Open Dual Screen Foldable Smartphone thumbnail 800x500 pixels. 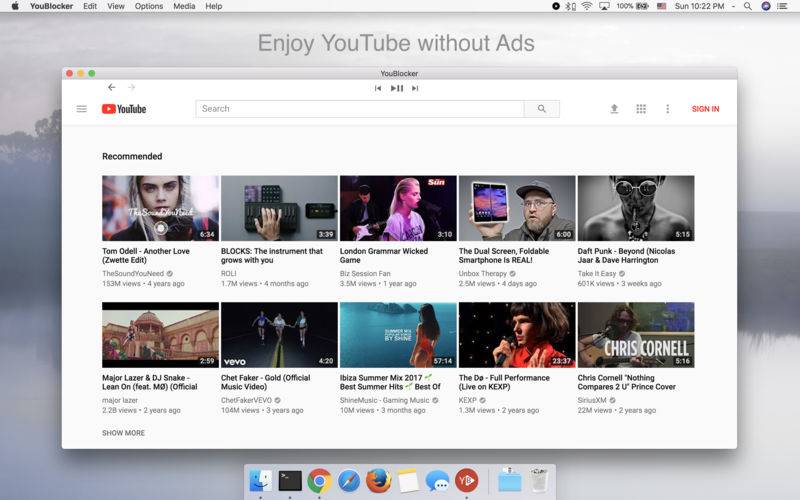tap(517, 208)
